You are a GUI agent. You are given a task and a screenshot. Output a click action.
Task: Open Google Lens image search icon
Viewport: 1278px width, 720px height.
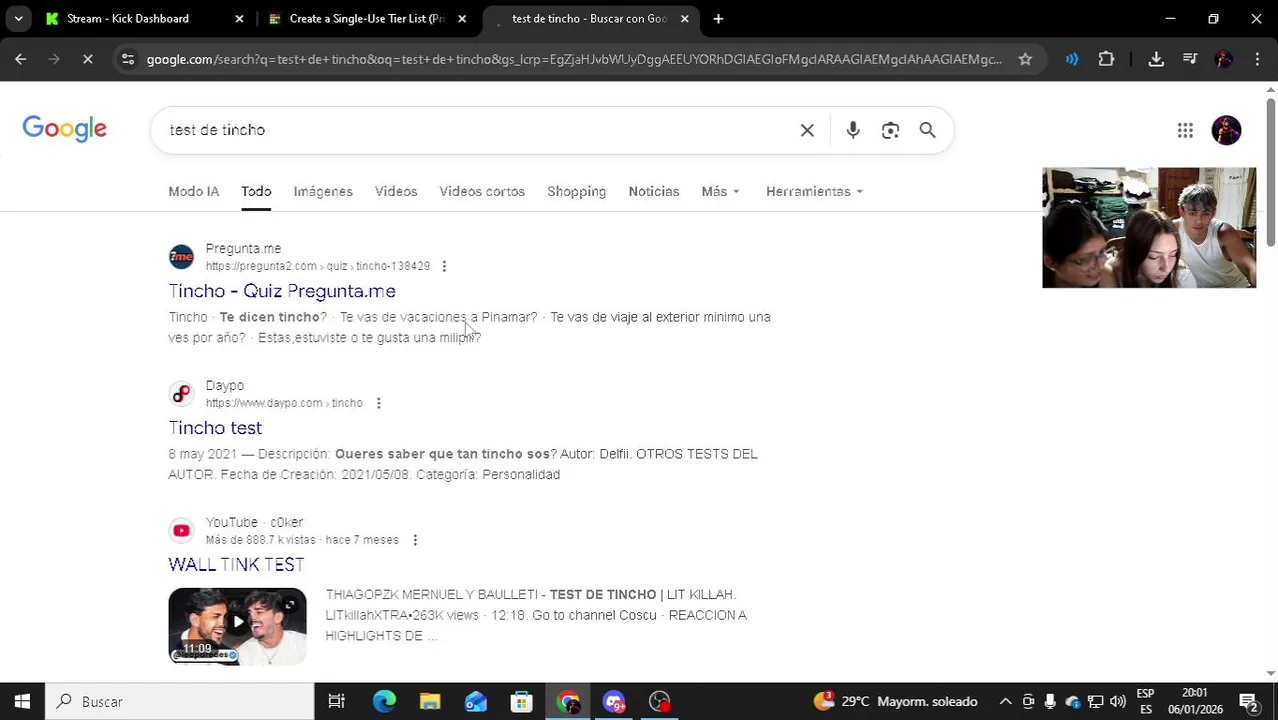890,130
